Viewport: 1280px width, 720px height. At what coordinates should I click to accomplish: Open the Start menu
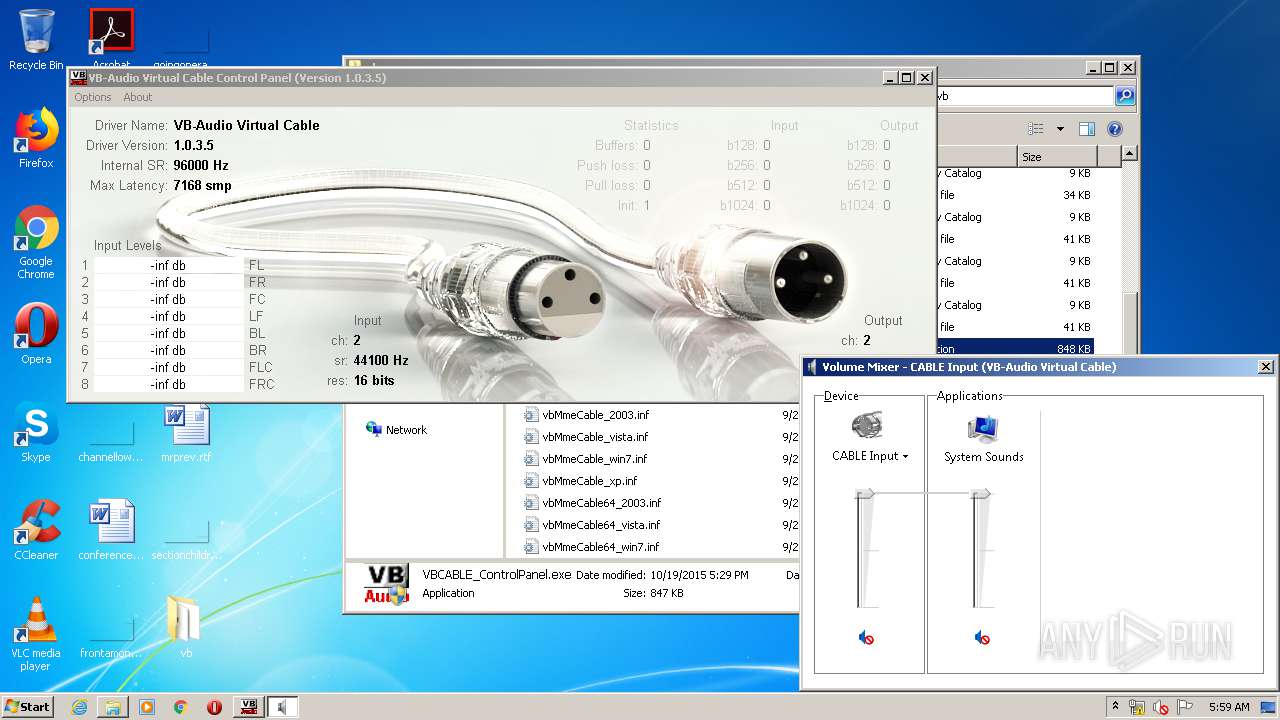point(27,706)
